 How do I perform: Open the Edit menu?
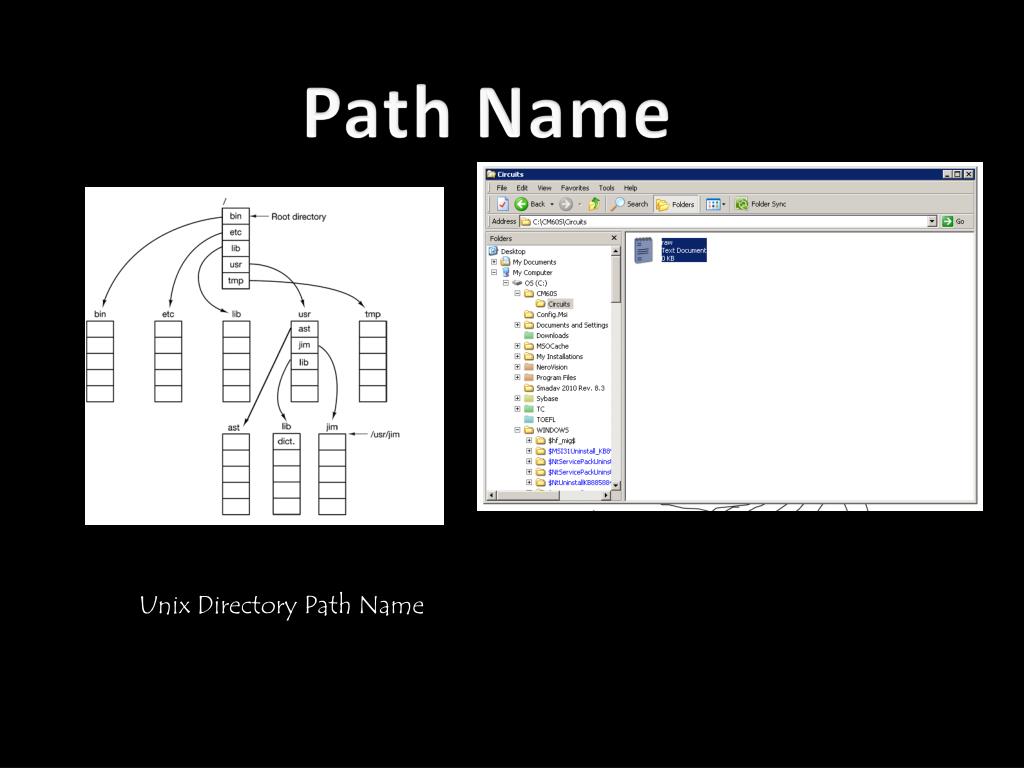coord(522,188)
